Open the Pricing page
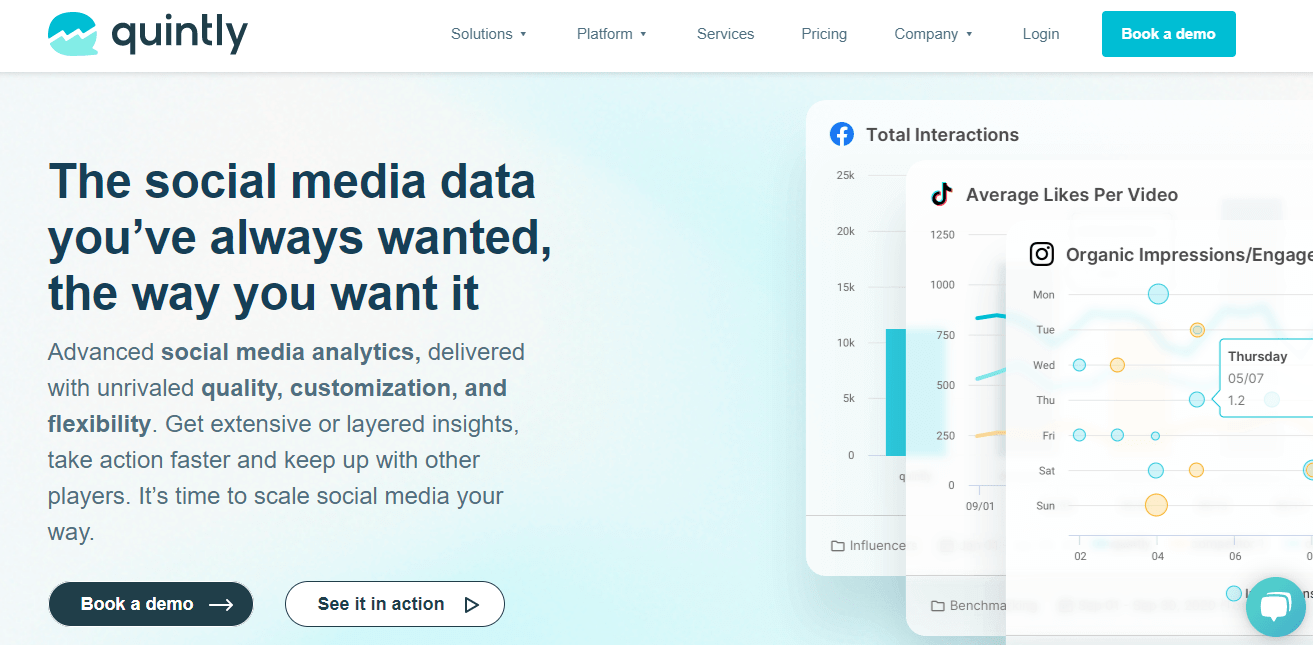1313x645 pixels. [824, 34]
